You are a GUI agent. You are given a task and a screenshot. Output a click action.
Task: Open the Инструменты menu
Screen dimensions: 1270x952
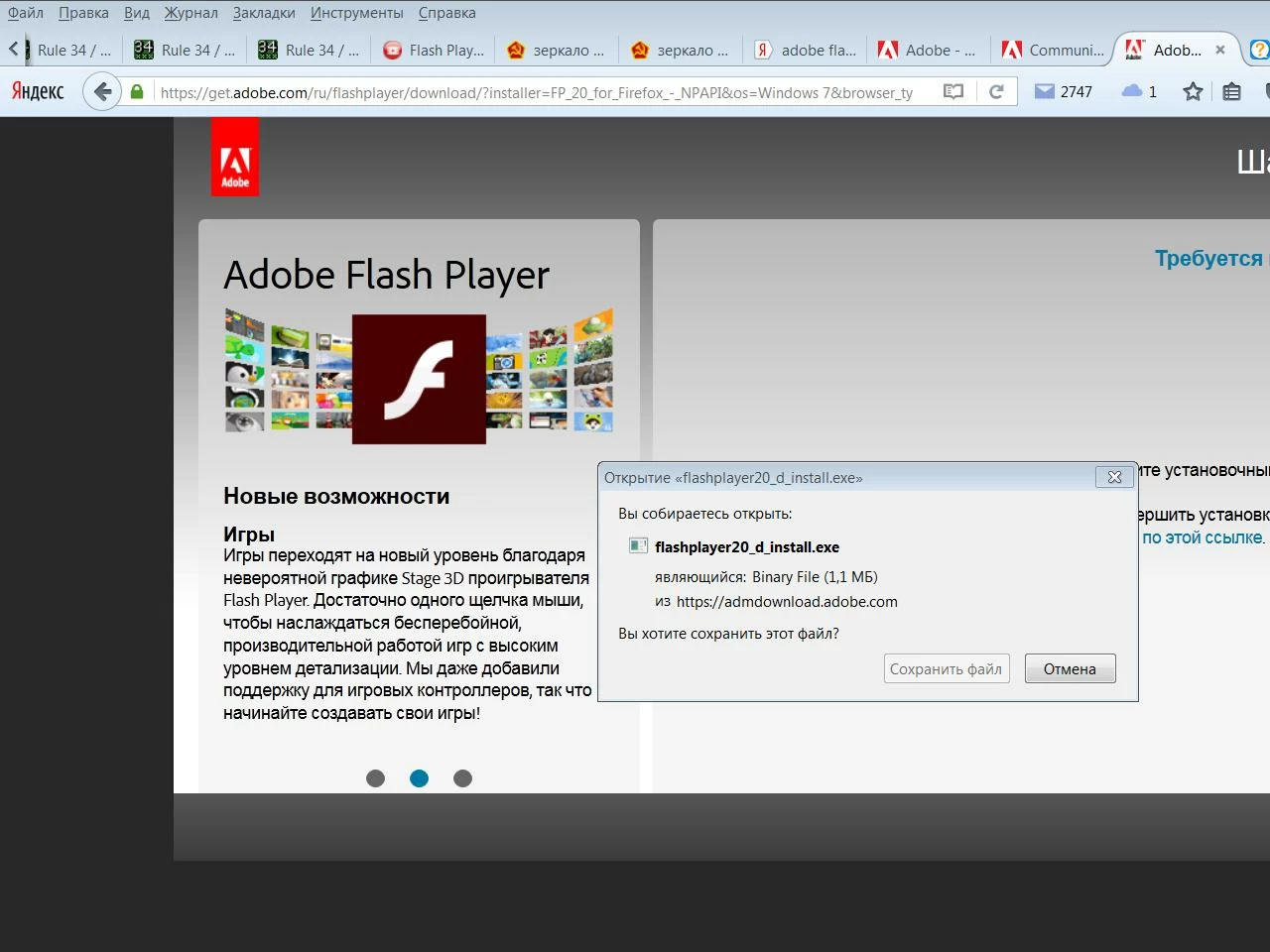click(356, 13)
